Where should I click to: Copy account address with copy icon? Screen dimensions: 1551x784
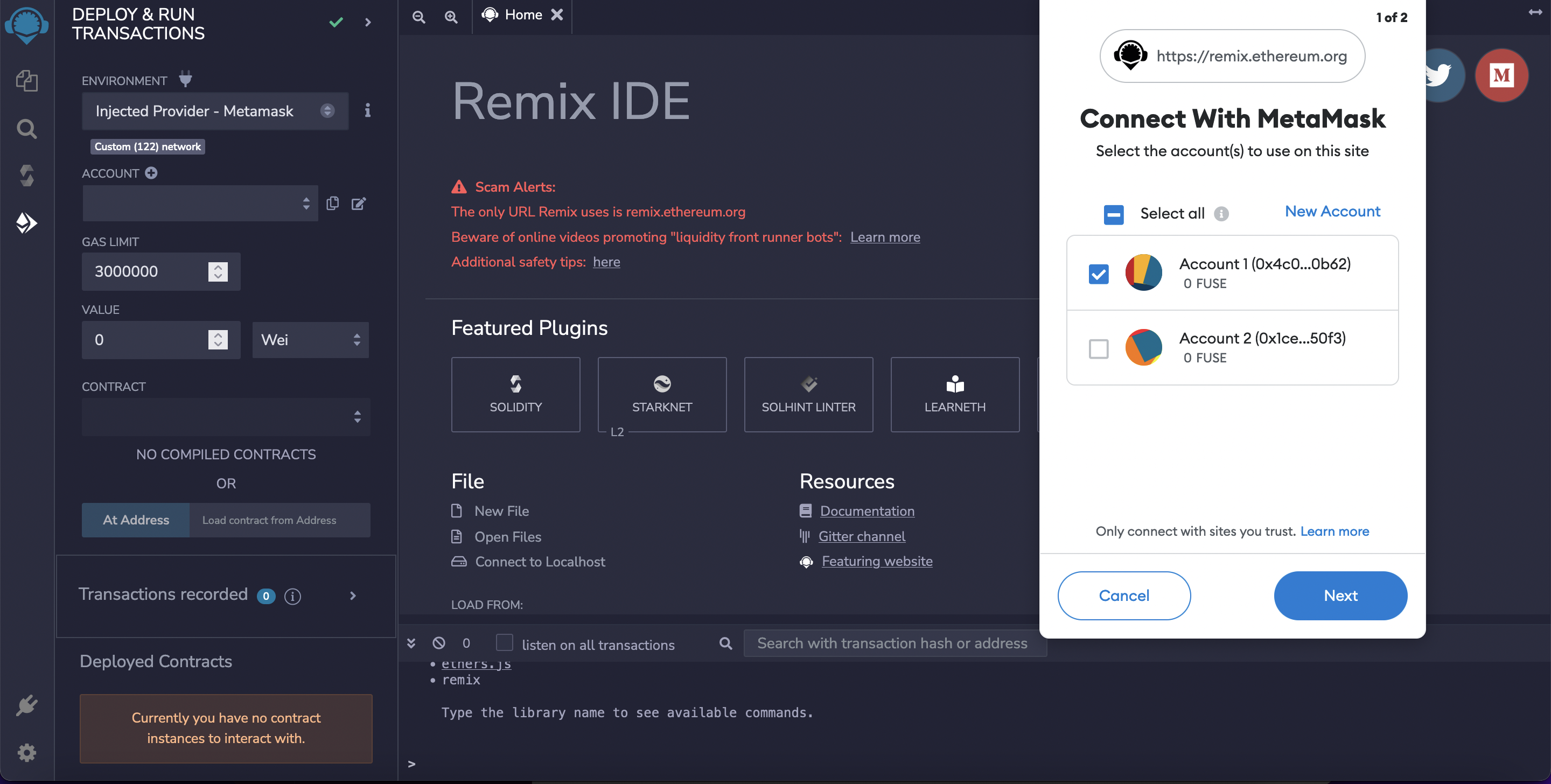click(332, 204)
